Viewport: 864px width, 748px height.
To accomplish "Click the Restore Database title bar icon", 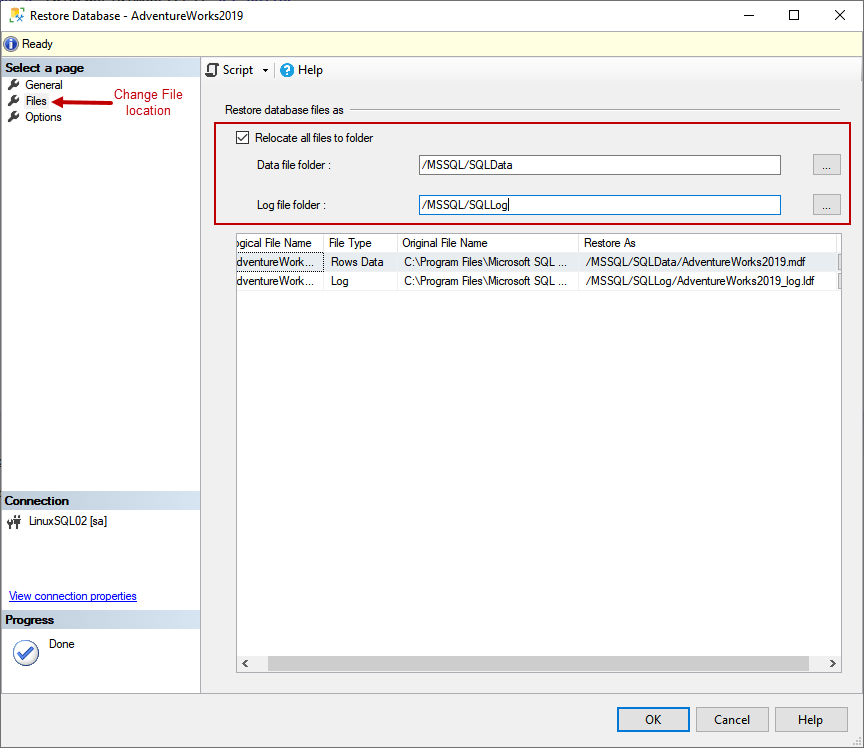I will 17,15.
